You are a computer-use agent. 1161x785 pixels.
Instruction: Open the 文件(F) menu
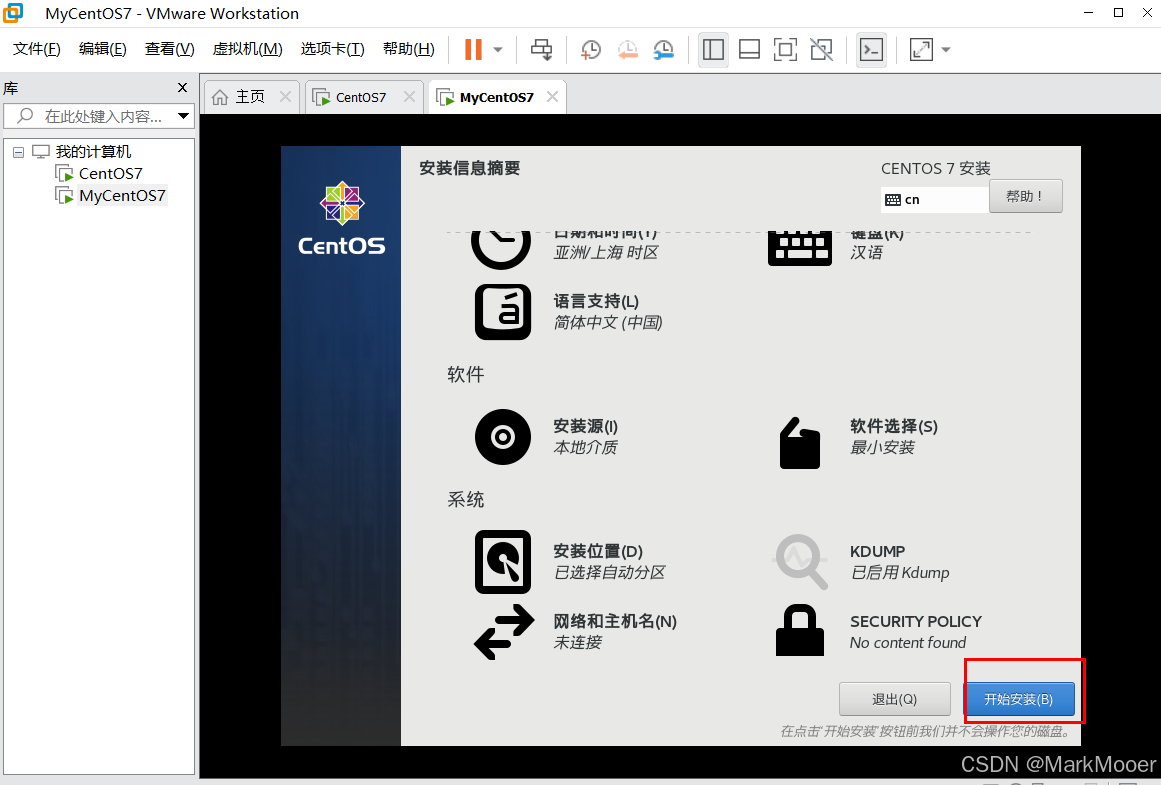[37, 49]
